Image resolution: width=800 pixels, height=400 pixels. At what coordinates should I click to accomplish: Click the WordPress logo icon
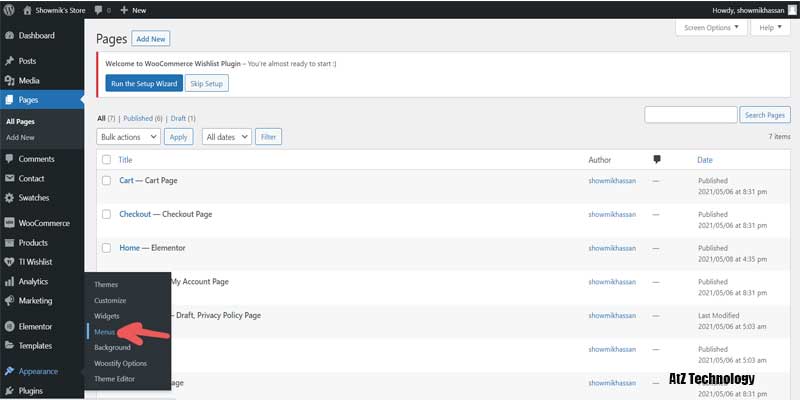tap(10, 9)
